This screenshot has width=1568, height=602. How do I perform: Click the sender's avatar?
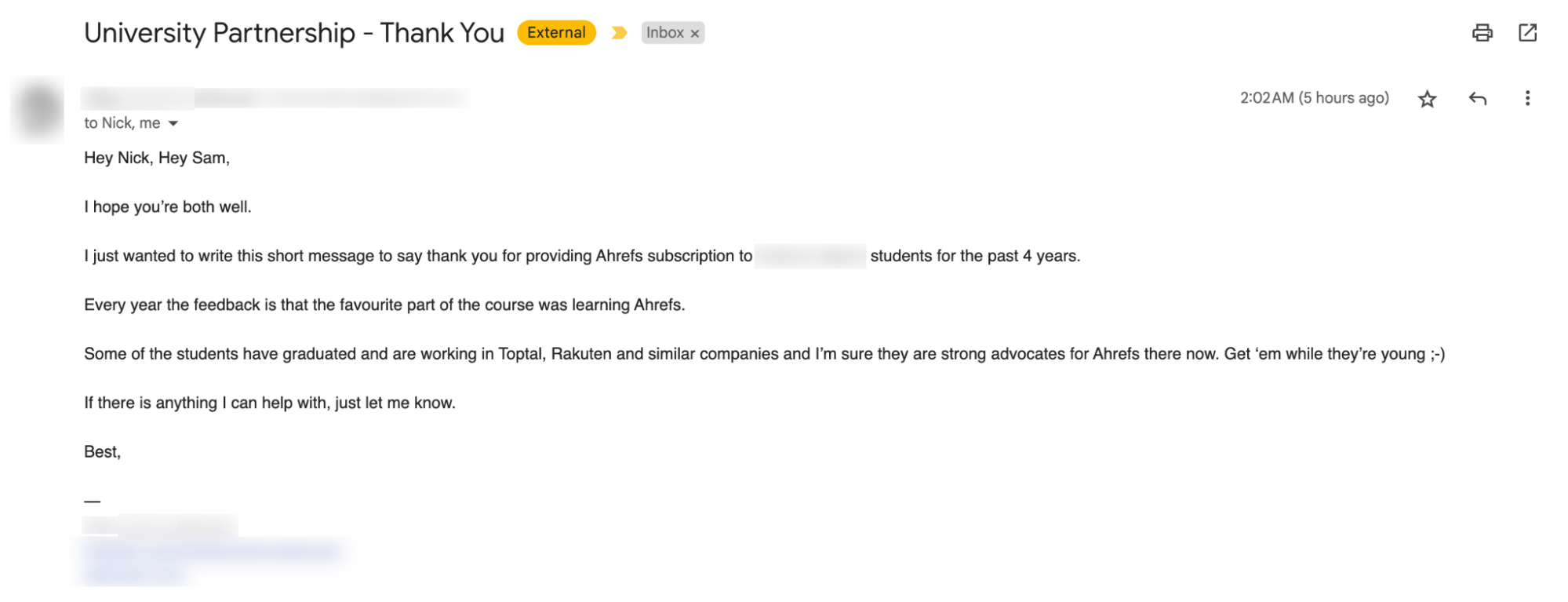pos(37,110)
